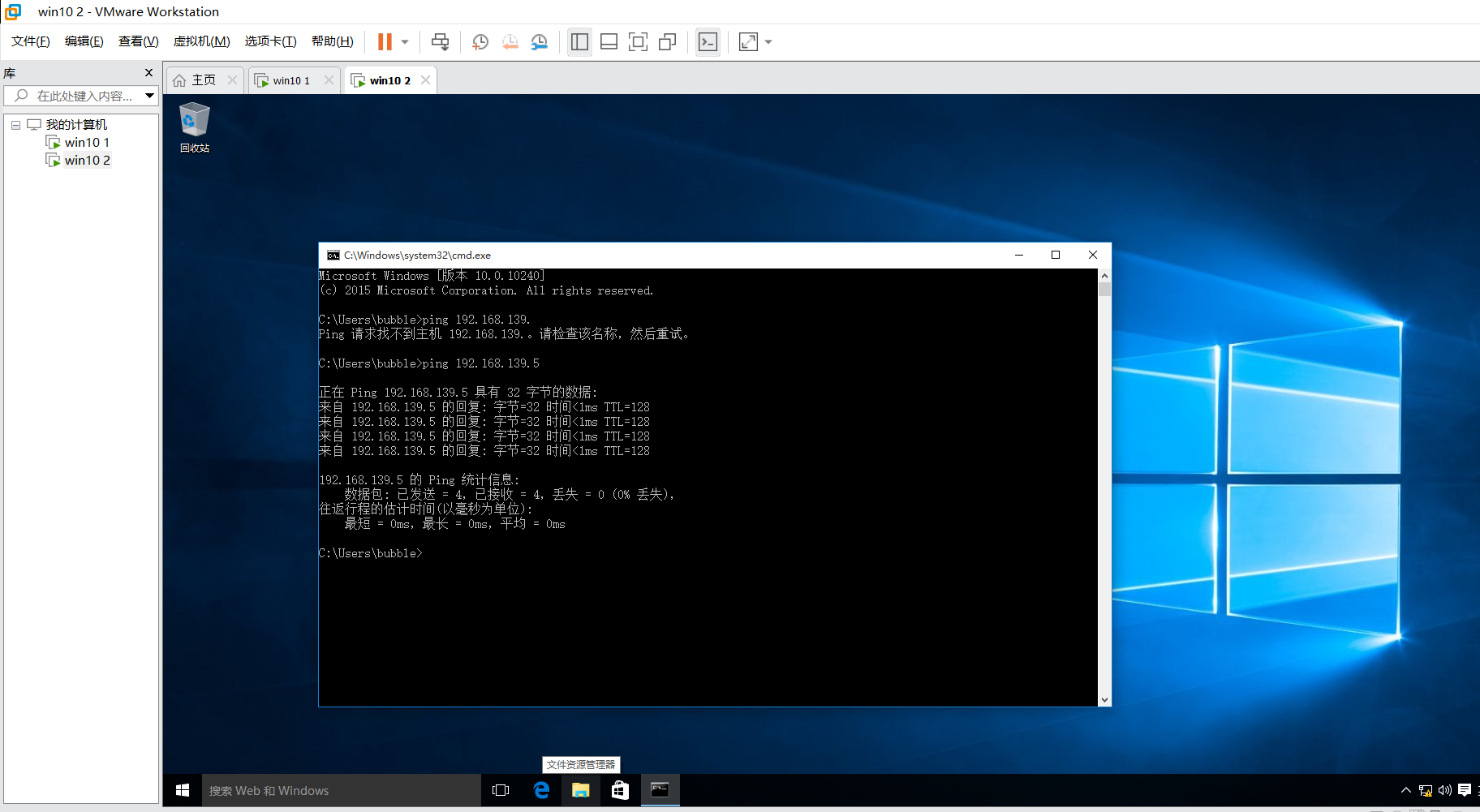Click the Recycle Bin (回收站) desktop icon
Image resolution: width=1480 pixels, height=812 pixels.
tap(195, 127)
